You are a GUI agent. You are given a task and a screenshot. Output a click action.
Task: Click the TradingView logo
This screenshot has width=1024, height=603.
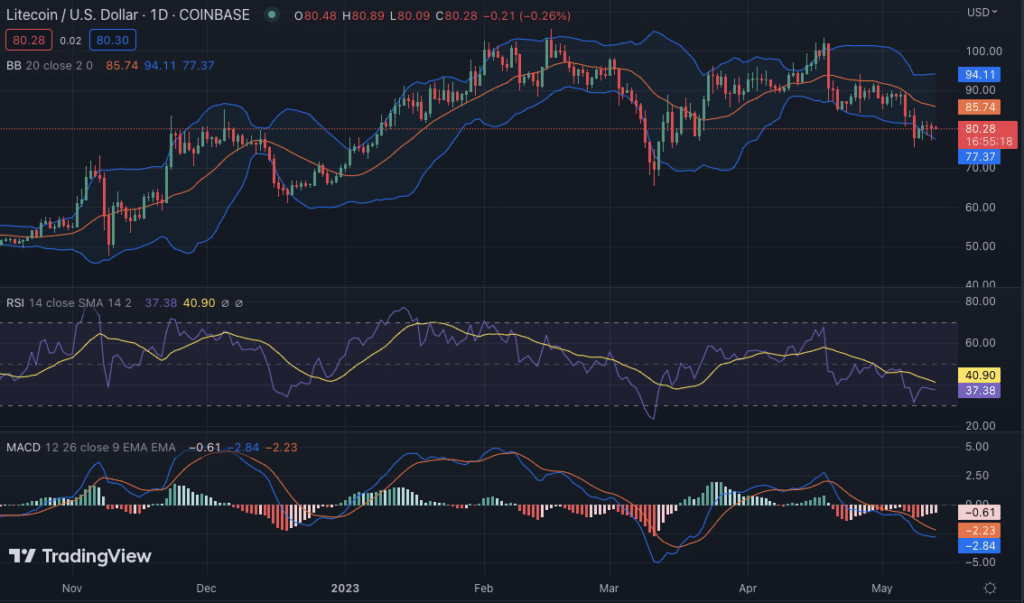point(80,556)
